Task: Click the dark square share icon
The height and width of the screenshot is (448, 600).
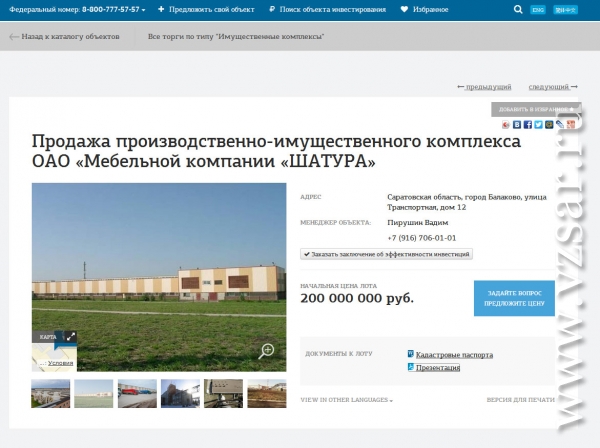Action: (549, 125)
